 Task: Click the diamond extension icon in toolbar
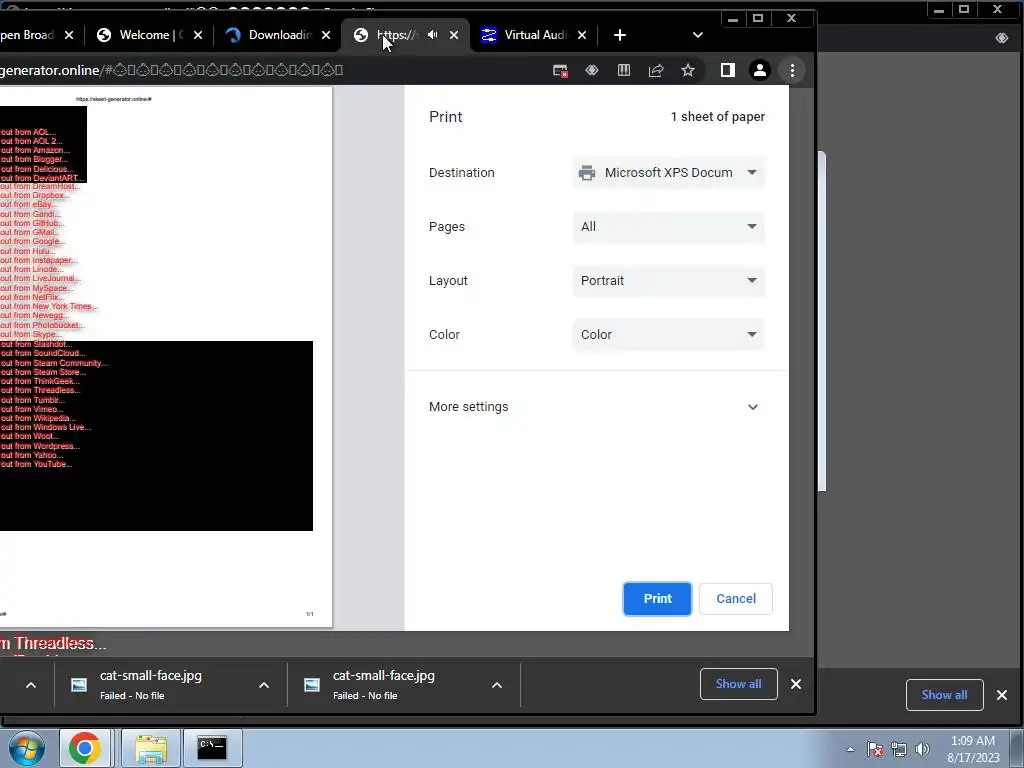[592, 71]
